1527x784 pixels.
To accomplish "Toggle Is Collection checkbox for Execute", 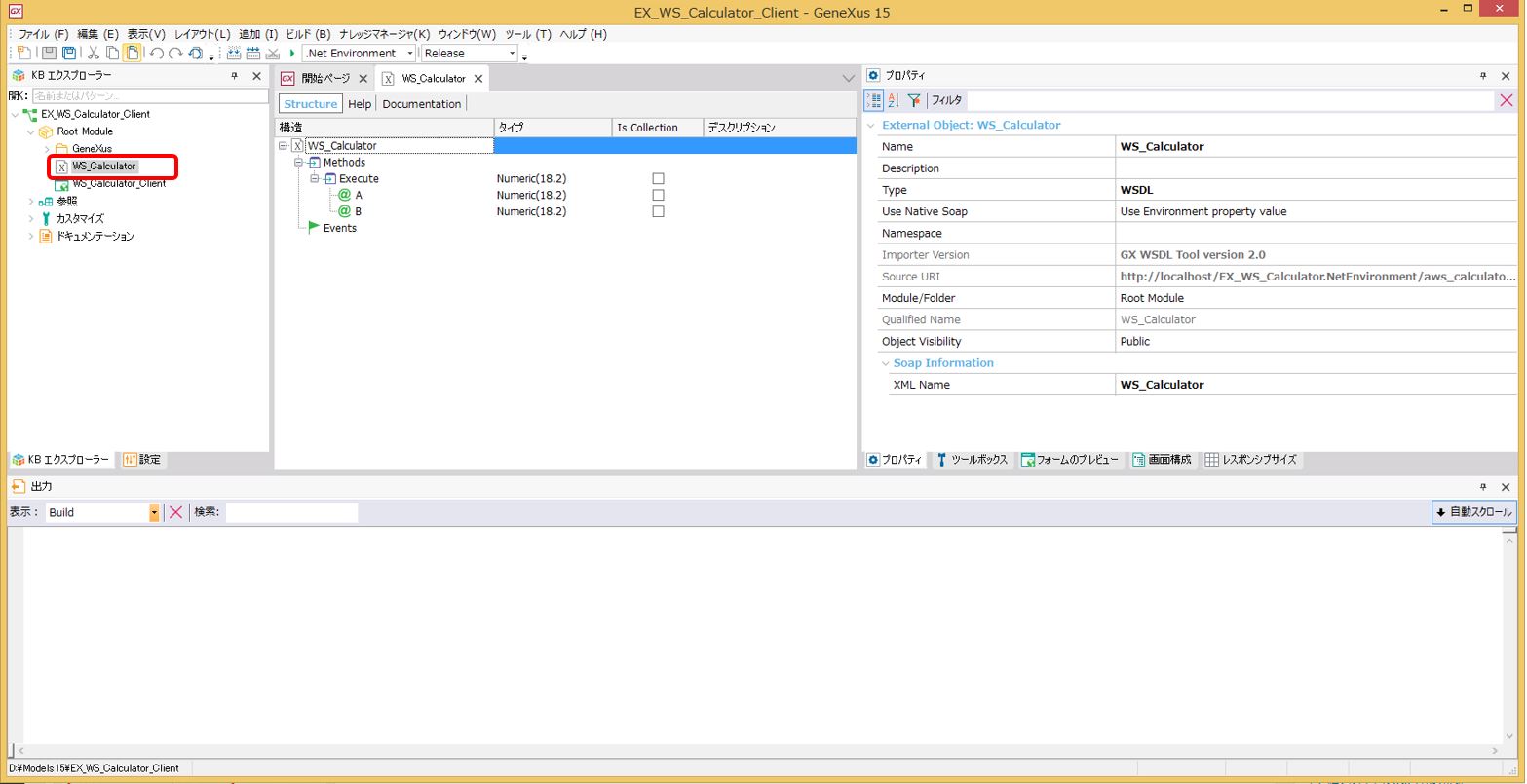I will point(658,179).
